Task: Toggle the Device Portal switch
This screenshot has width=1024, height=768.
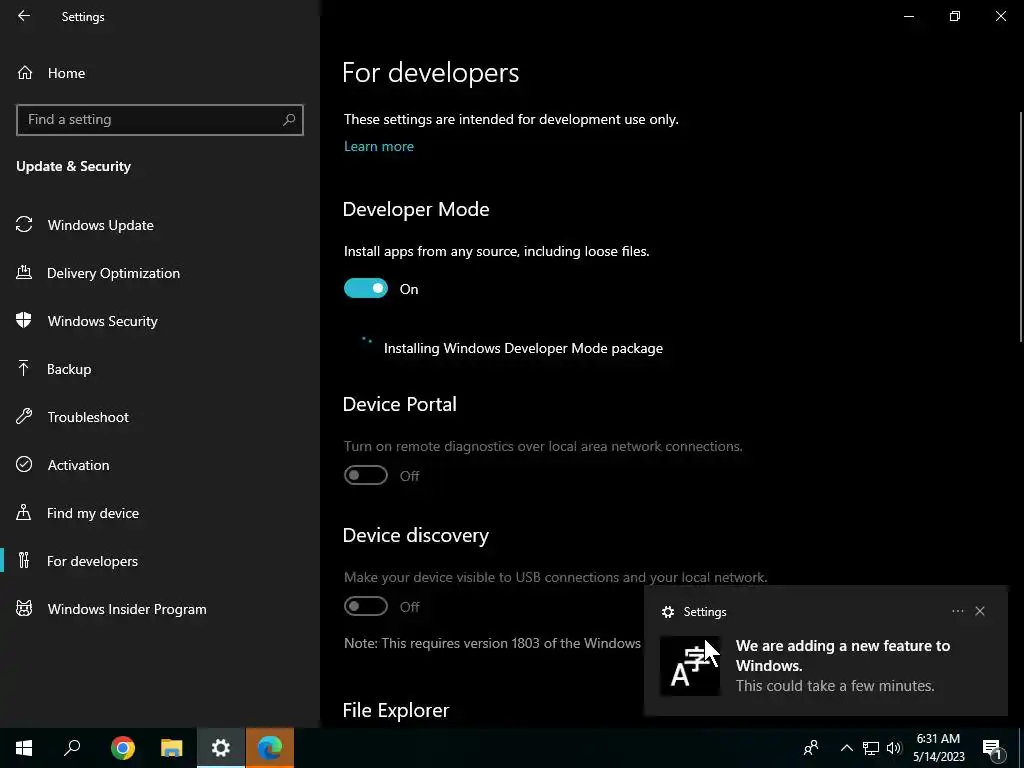Action: click(366, 475)
